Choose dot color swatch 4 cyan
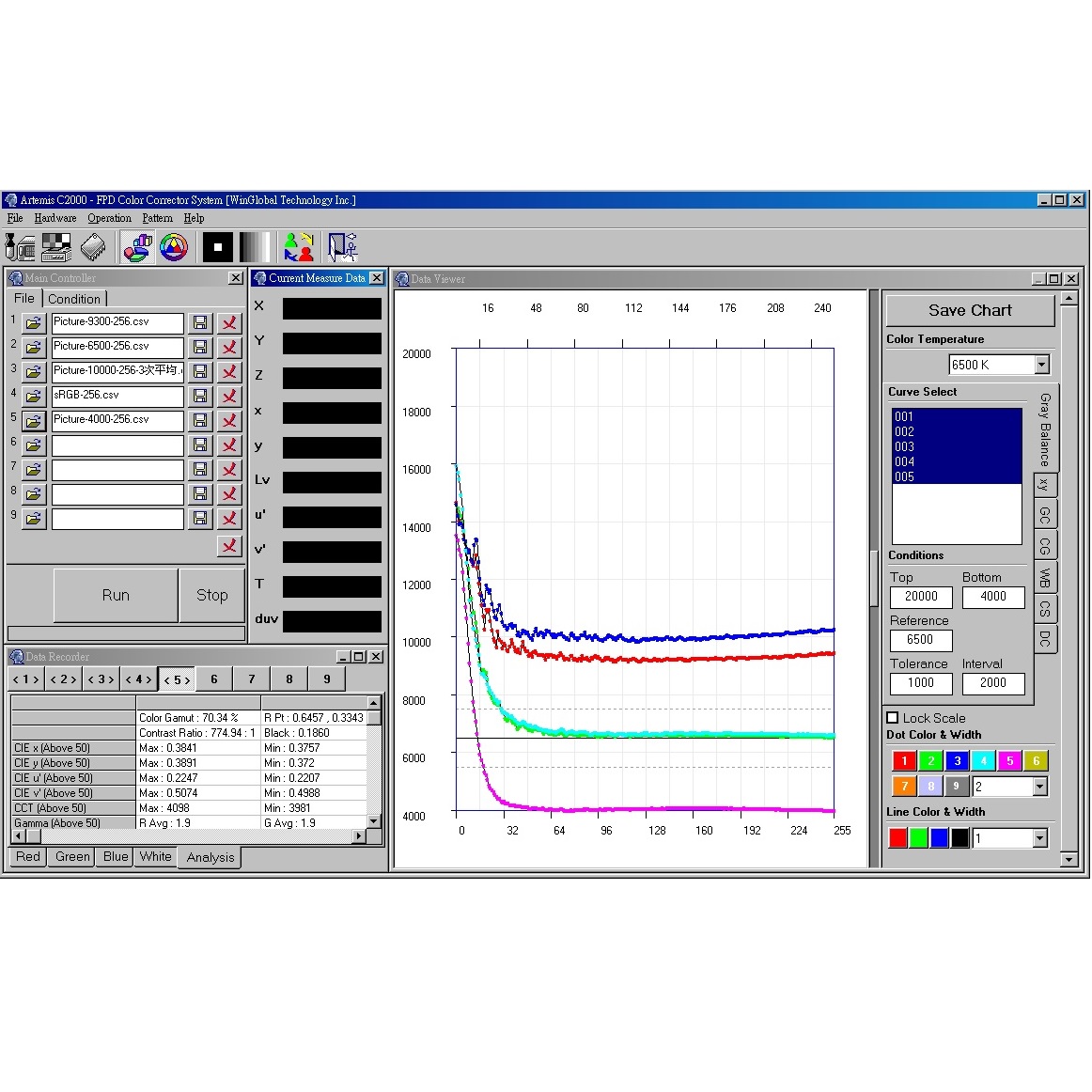This screenshot has width=1092, height=1092. (x=983, y=760)
